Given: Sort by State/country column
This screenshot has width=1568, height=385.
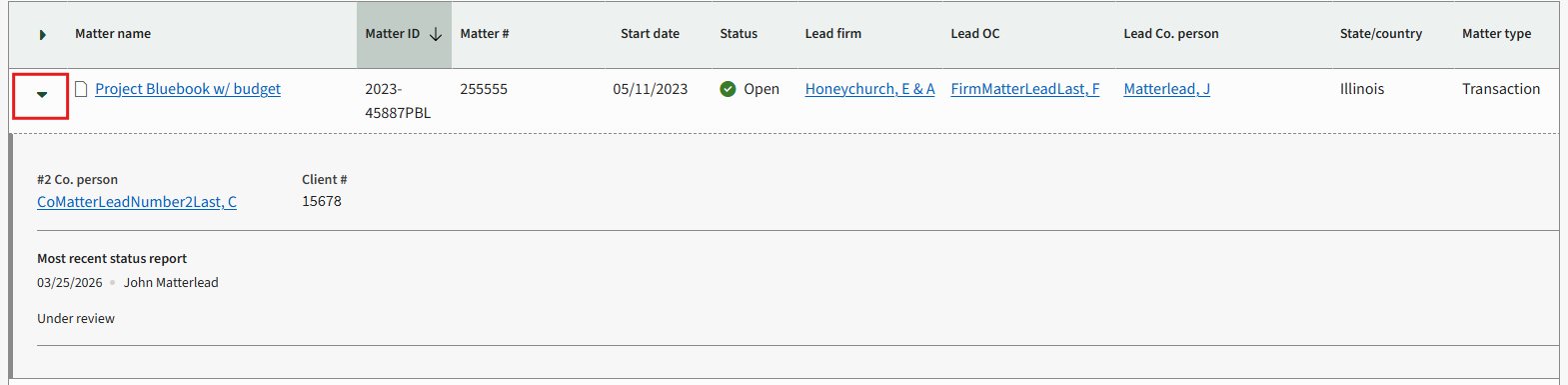Looking at the screenshot, I should pyautogui.click(x=1381, y=34).
